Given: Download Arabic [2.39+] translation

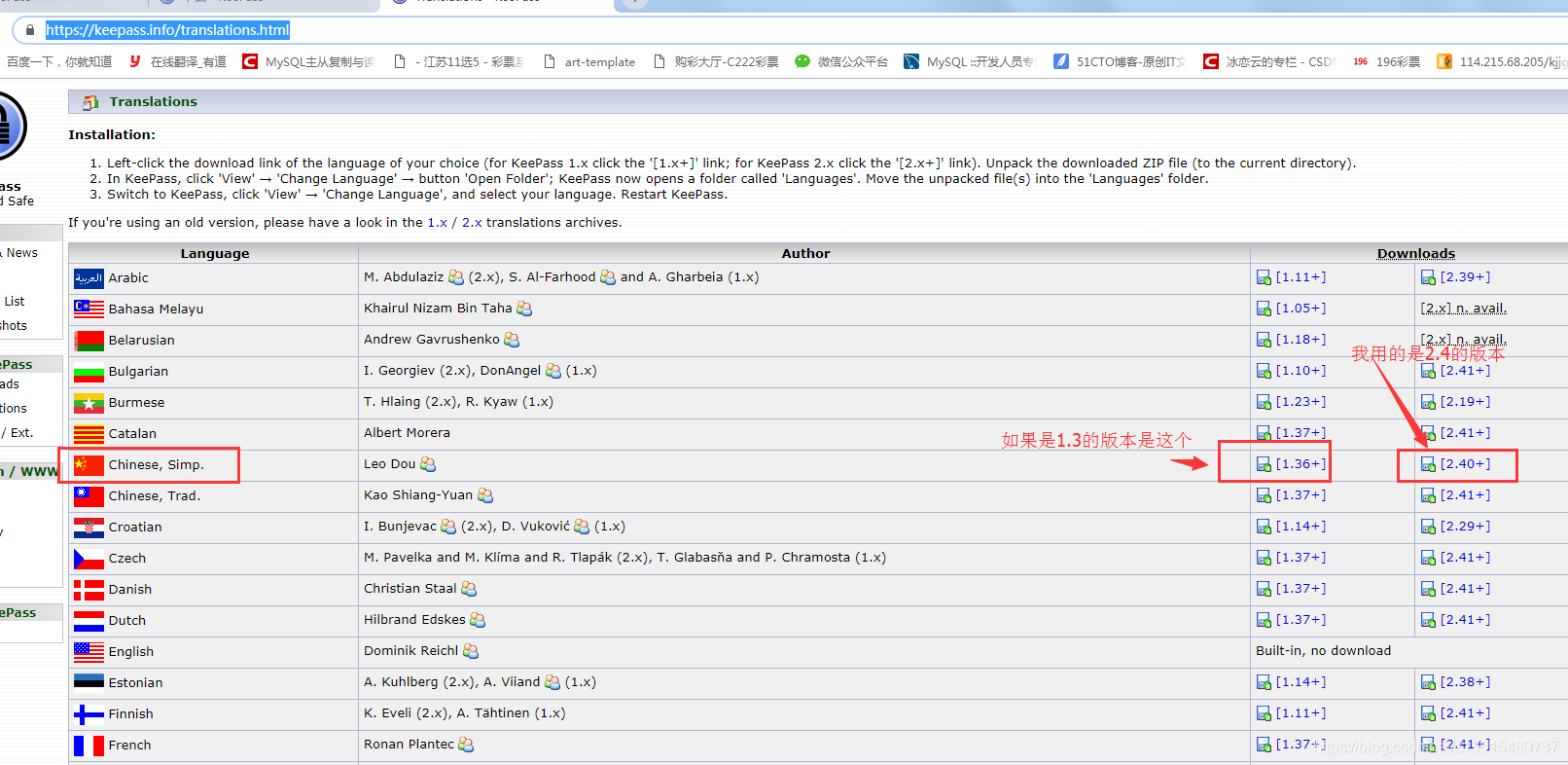Looking at the screenshot, I should [1465, 277].
